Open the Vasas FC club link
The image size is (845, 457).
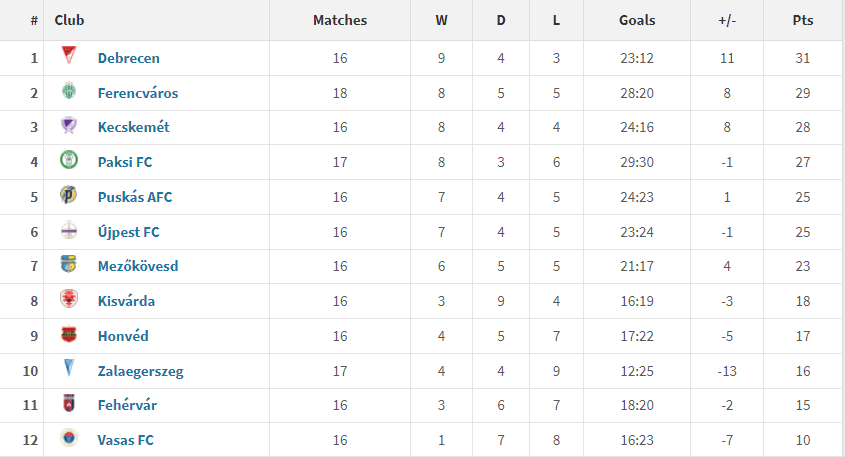pyautogui.click(x=126, y=440)
